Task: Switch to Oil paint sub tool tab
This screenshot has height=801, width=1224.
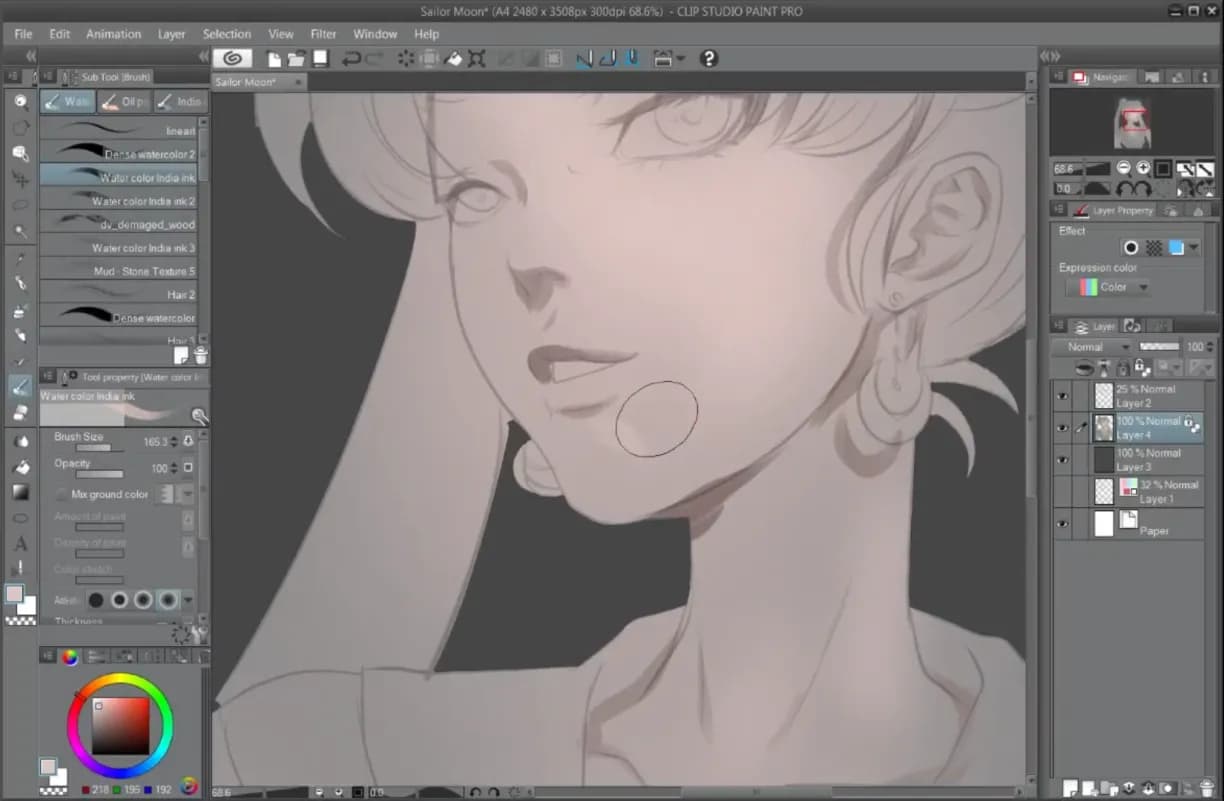Action: 125,102
